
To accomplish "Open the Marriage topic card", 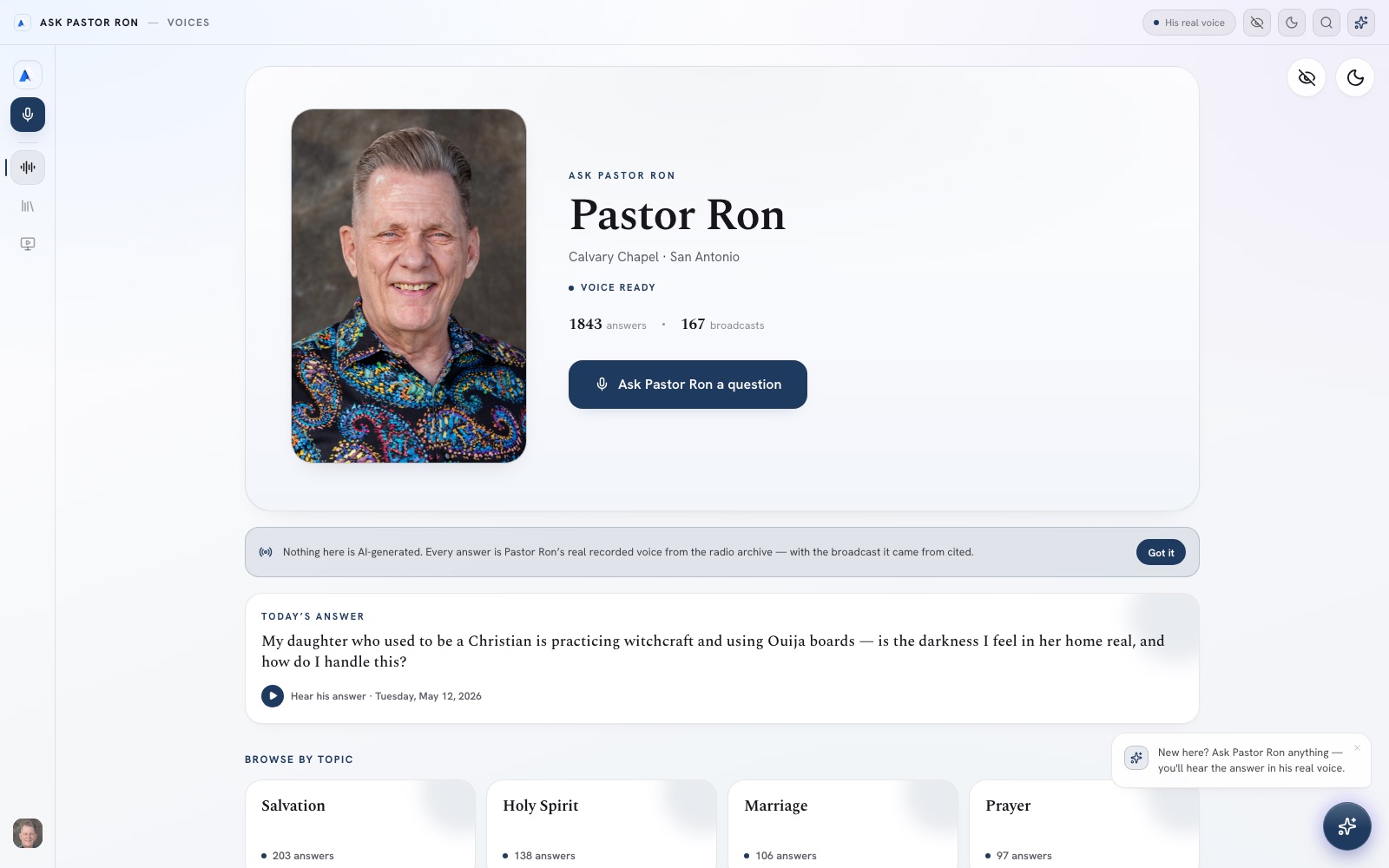I will [x=843, y=824].
